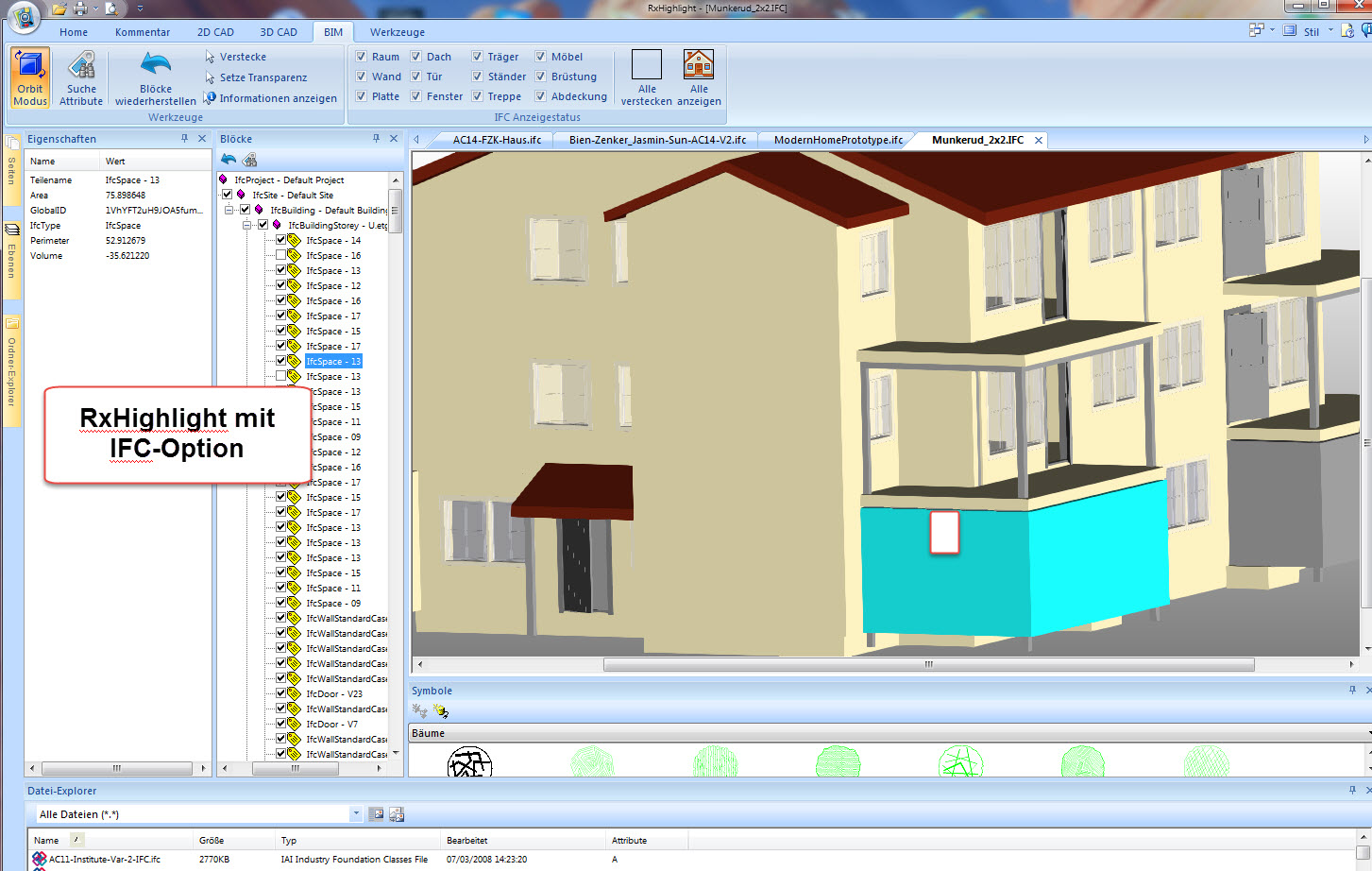Sort files by the Größe column header

[x=212, y=840]
